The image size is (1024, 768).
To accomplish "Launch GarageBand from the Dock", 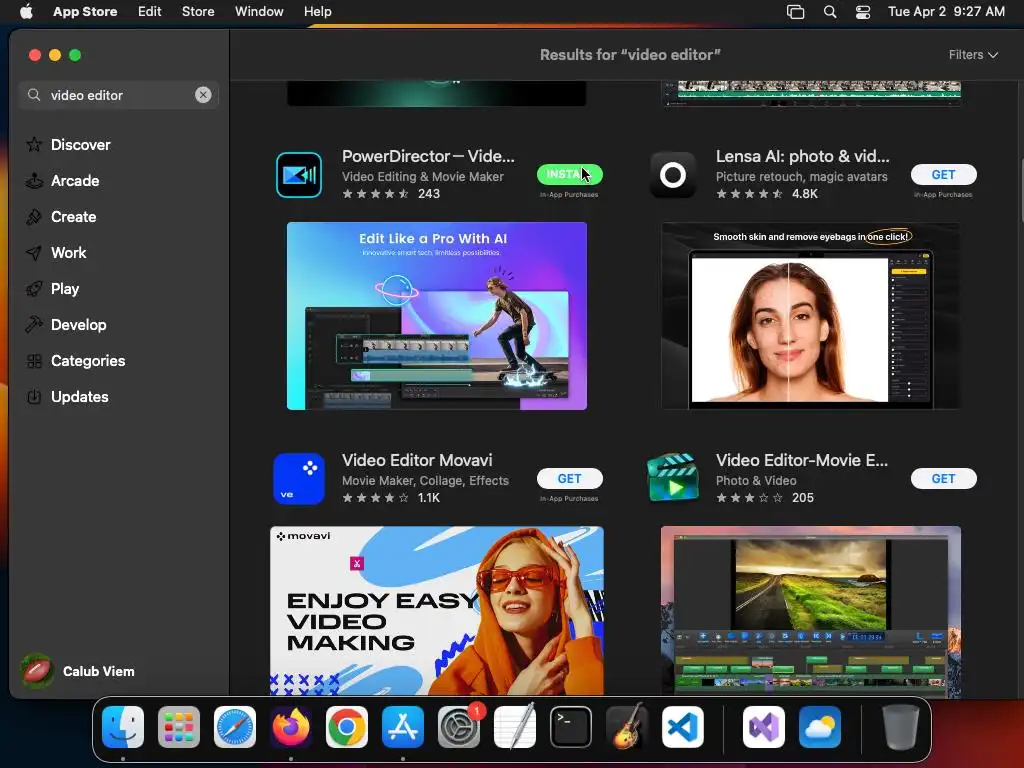I will coord(627,727).
